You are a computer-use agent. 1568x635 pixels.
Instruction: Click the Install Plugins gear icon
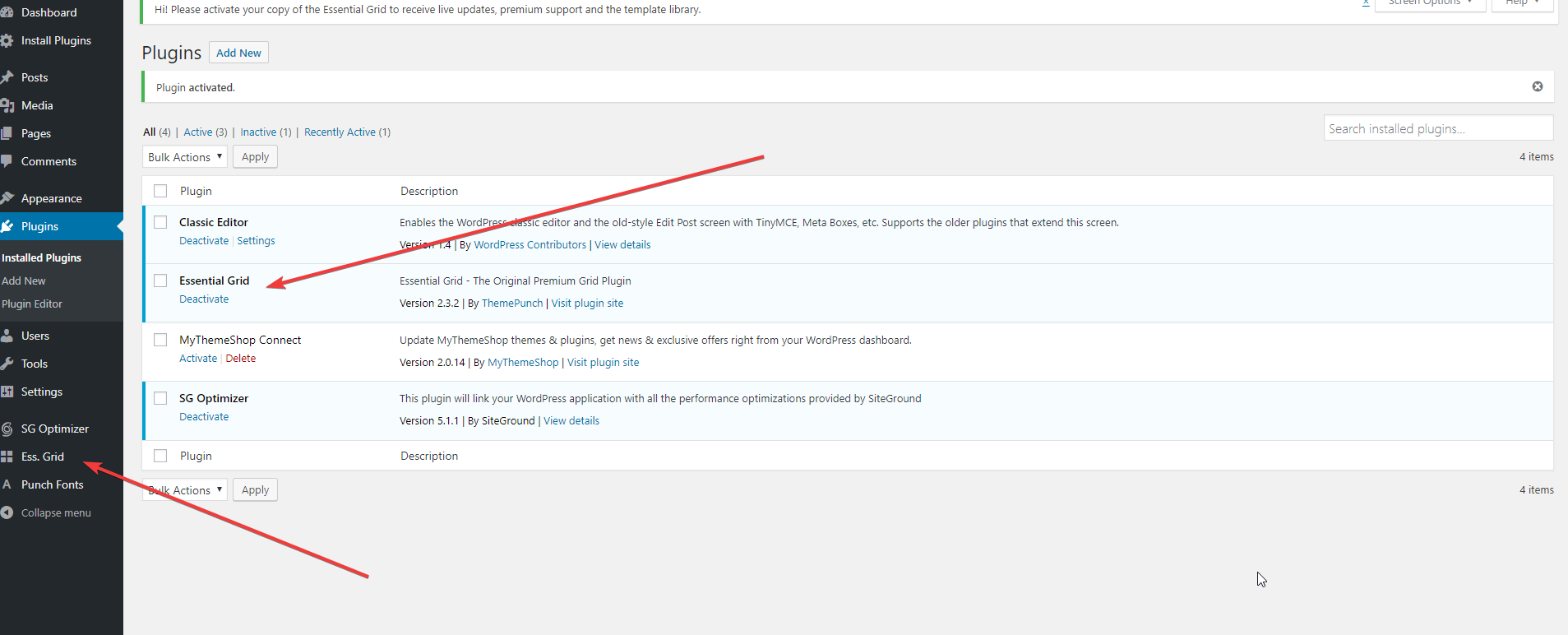click(x=7, y=40)
